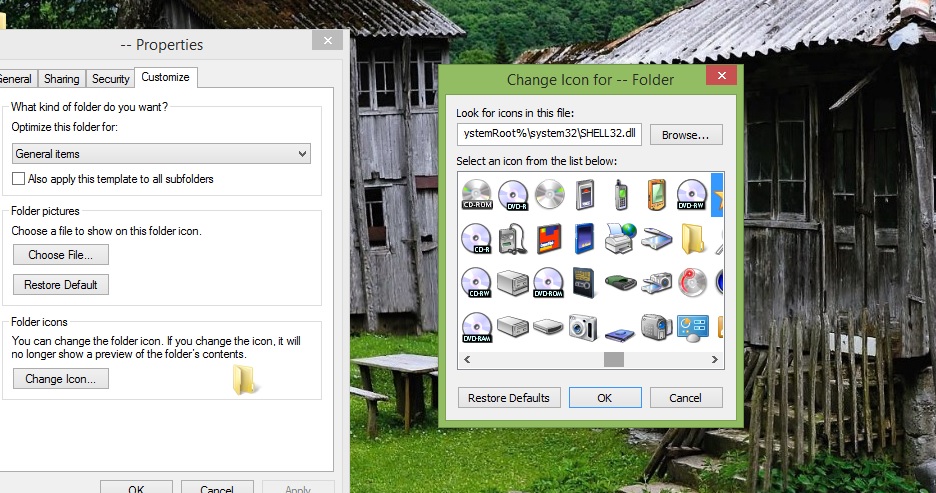936x493 pixels.
Task: Pick the yellow folder icon in icon list
Action: [x=692, y=239]
